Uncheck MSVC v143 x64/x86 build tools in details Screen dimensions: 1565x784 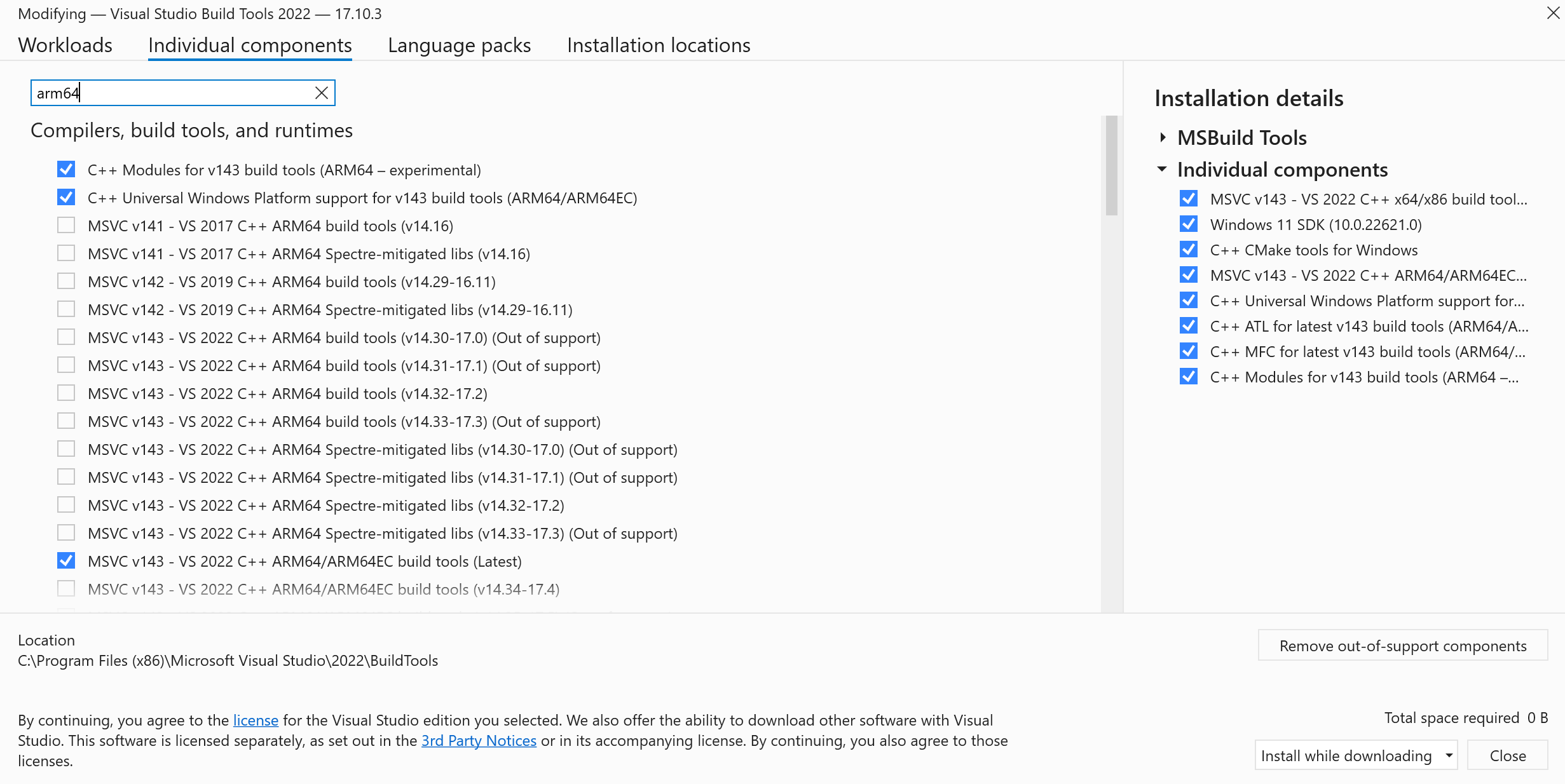coord(1189,199)
